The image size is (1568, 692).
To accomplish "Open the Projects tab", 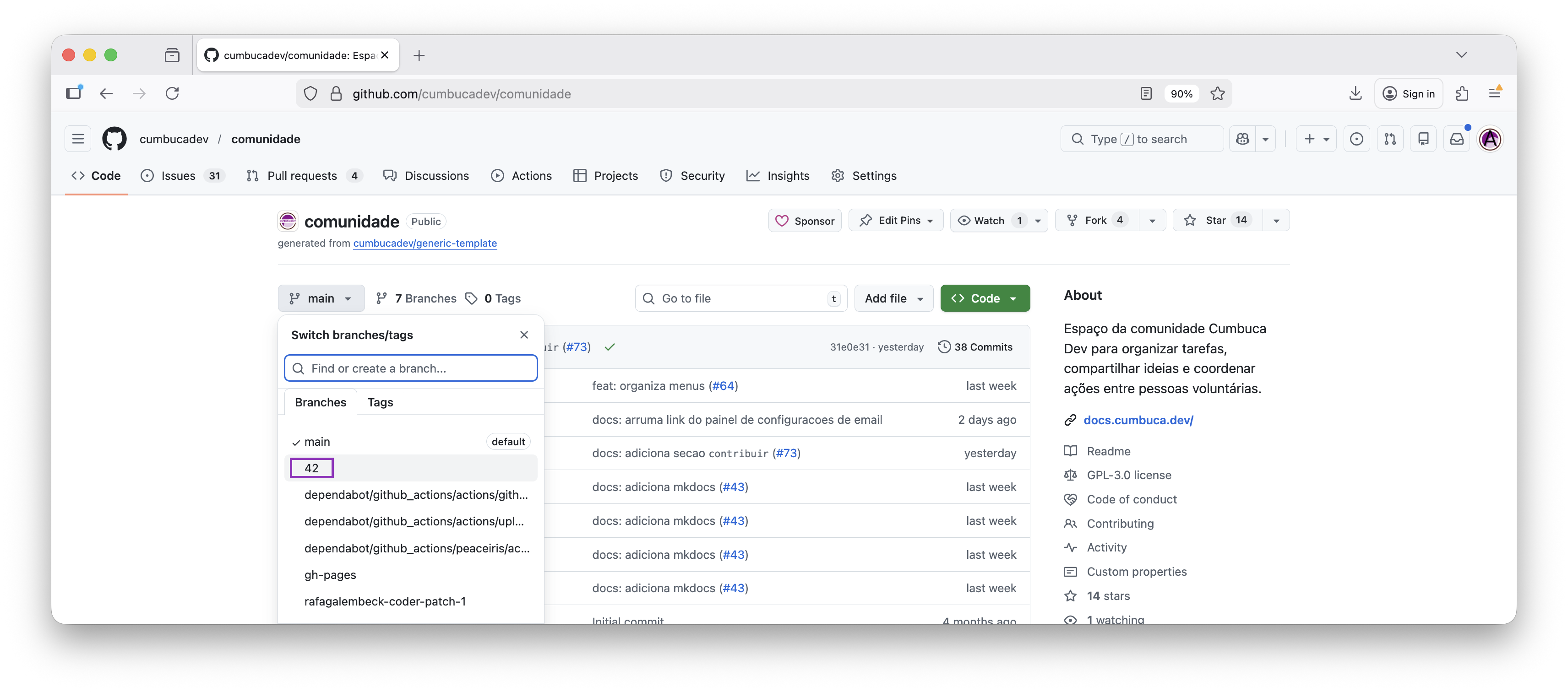I will point(606,176).
